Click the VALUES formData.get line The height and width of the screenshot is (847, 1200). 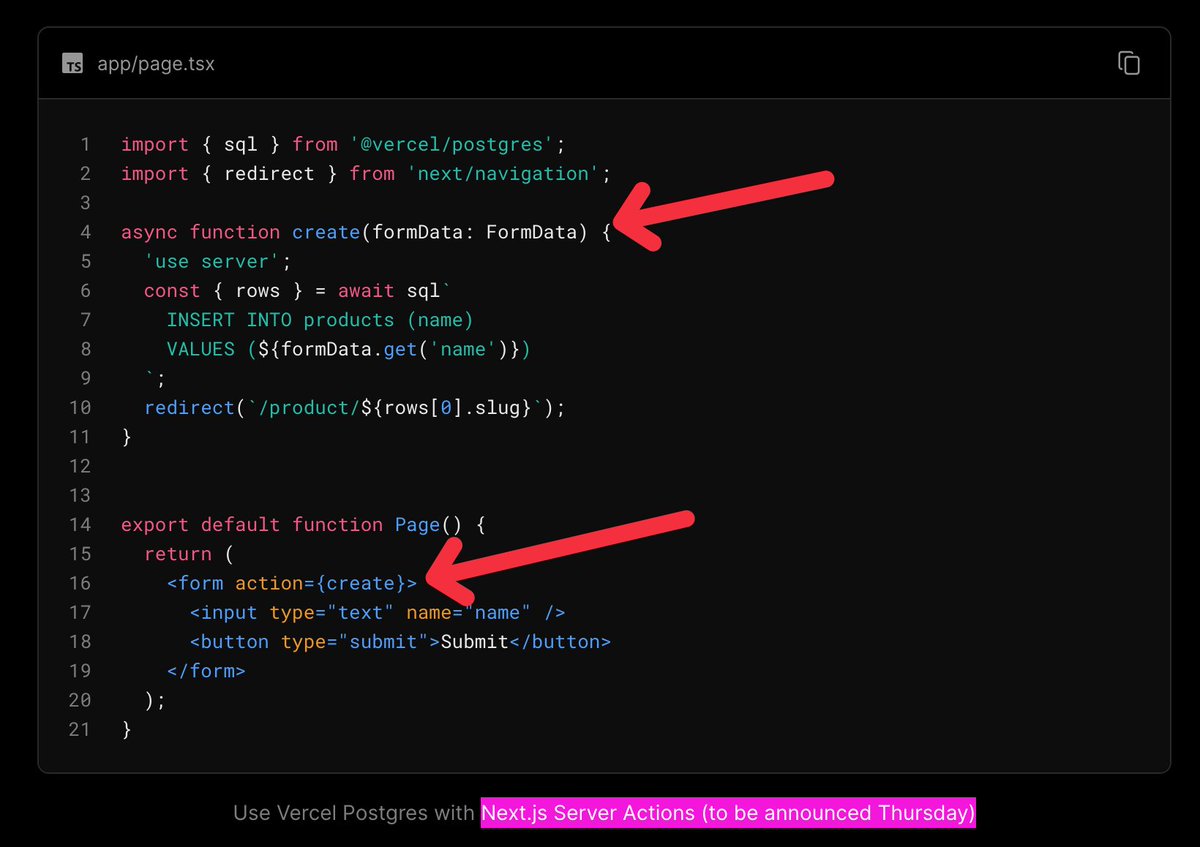click(348, 349)
